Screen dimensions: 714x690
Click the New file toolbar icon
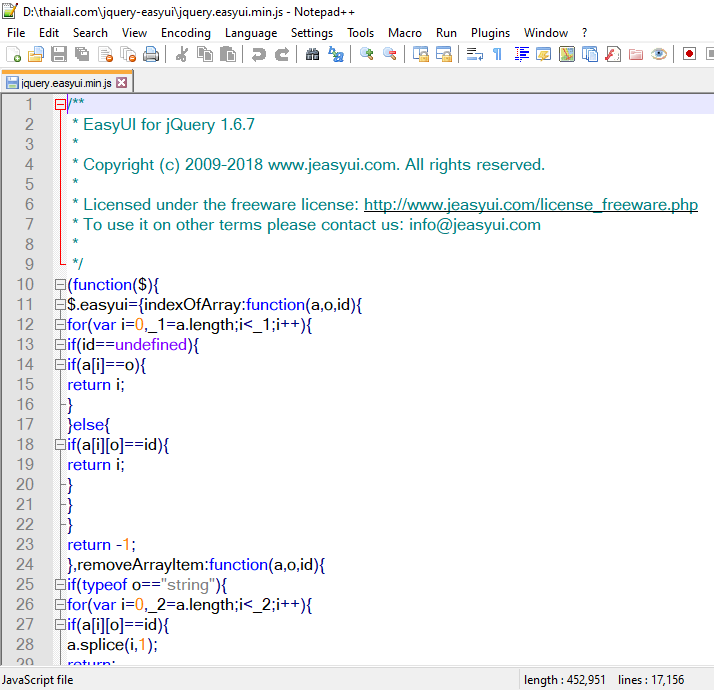13,54
